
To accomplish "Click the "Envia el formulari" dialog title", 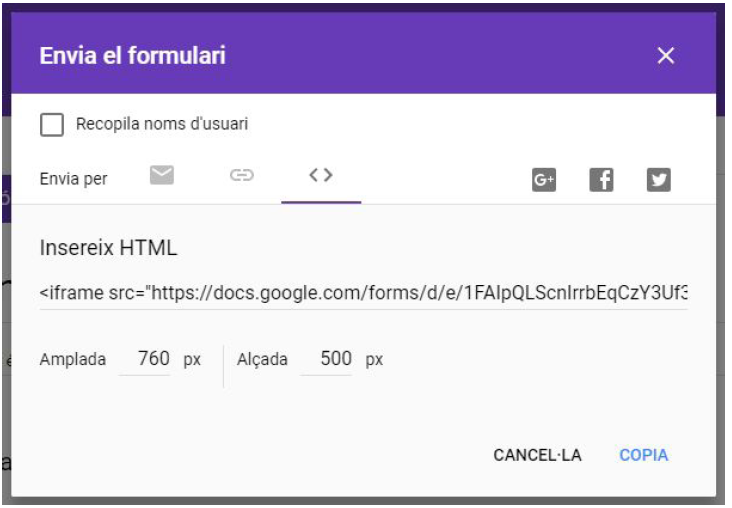I will pyautogui.click(x=132, y=55).
